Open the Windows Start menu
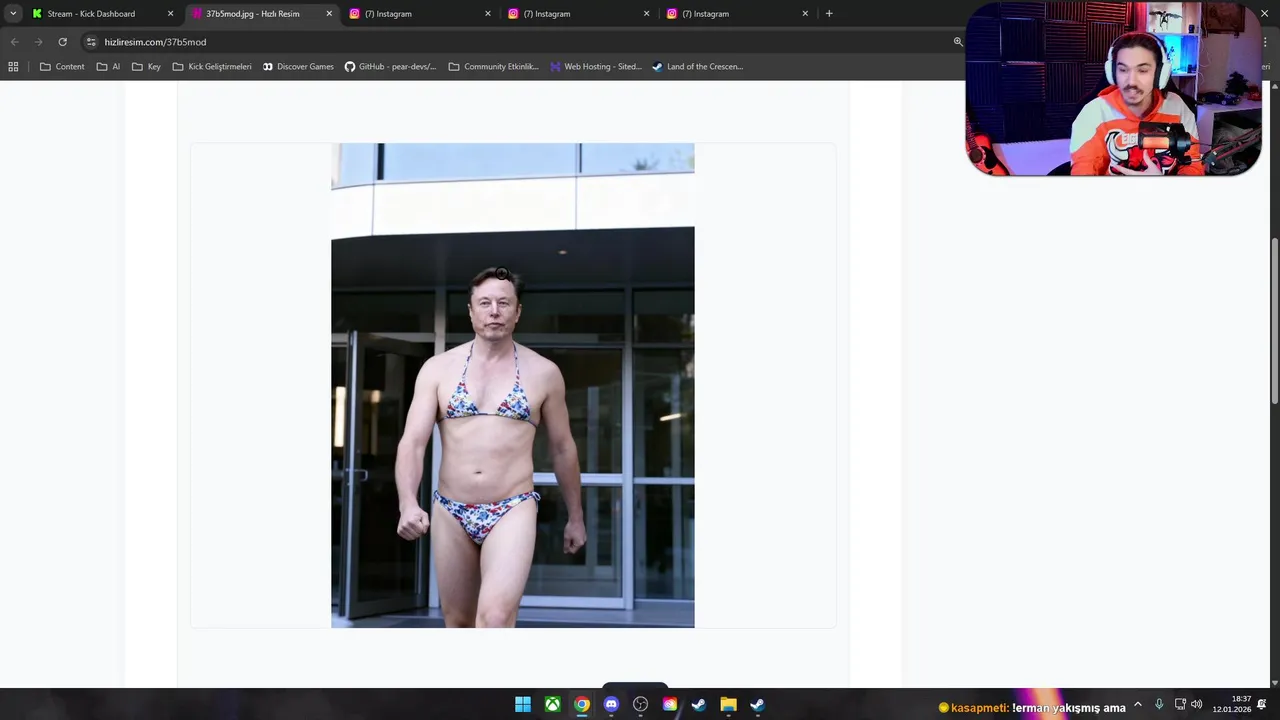This screenshot has height=720, width=1280. pyautogui.click(x=523, y=705)
